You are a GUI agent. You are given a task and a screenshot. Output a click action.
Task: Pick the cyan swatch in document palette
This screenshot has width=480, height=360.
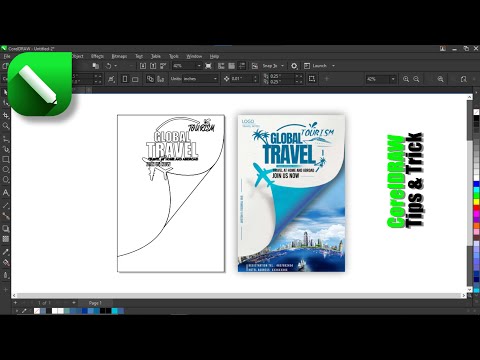pos(115,311)
